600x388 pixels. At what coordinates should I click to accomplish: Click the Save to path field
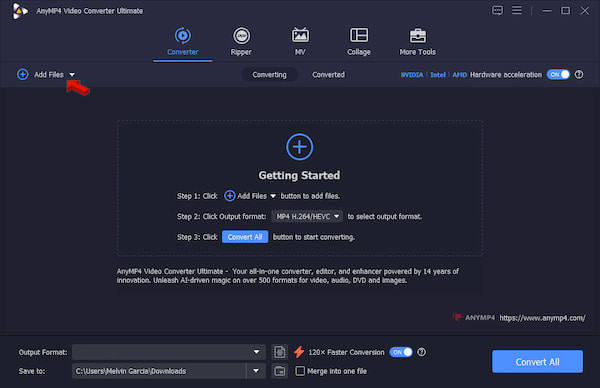point(159,371)
